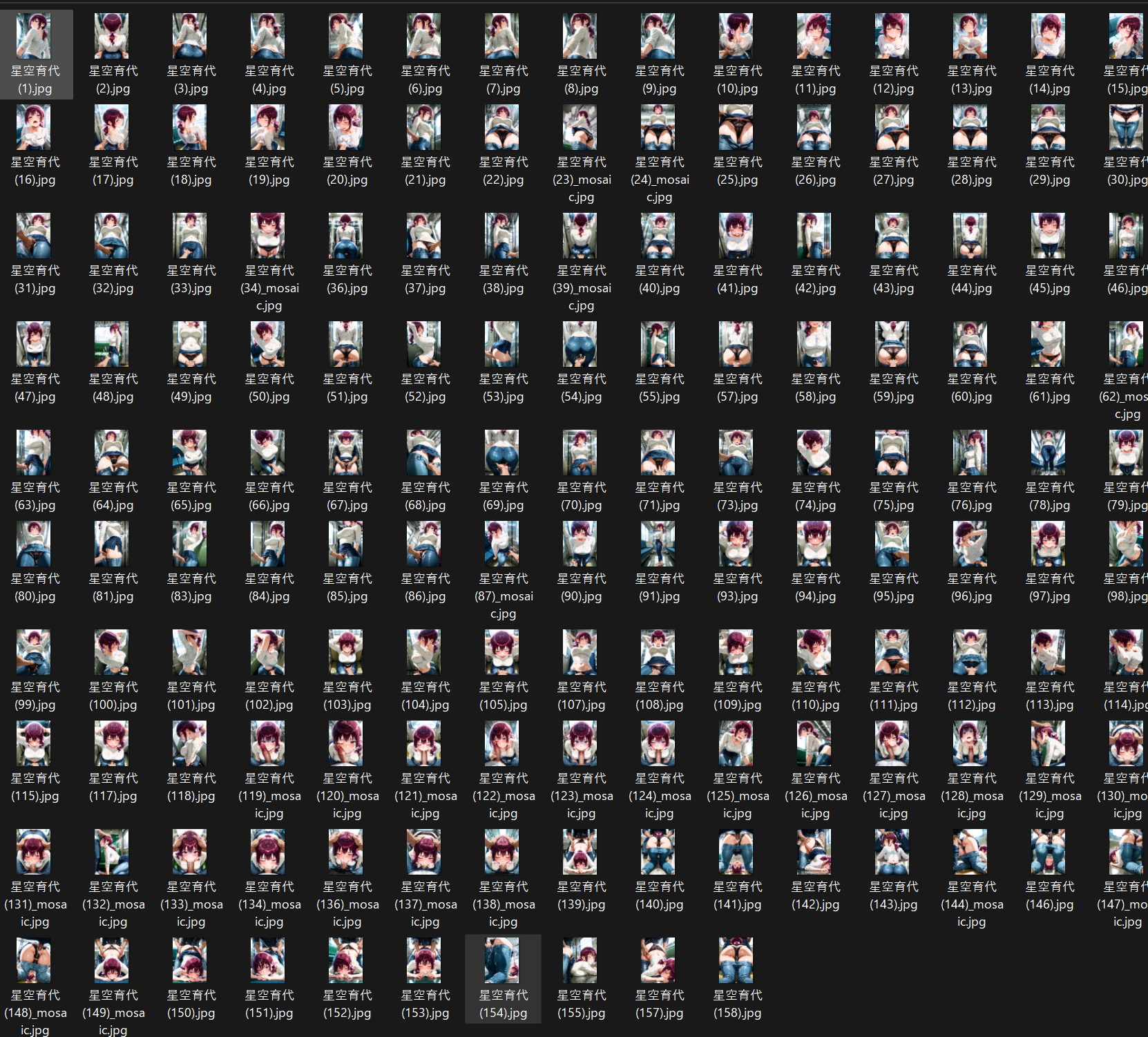Select the 星空育代 (117).jpg icon

pos(112,743)
